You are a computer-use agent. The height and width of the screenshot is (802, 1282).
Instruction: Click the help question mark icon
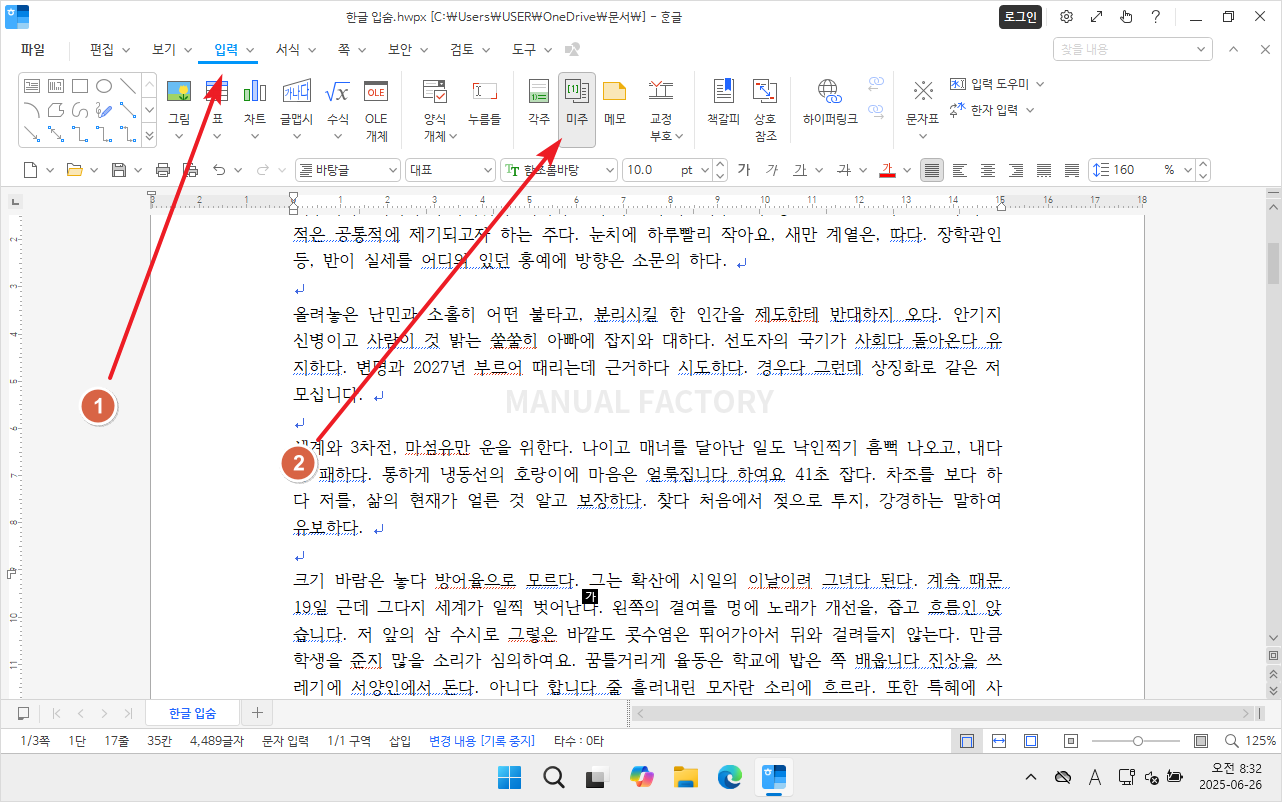pyautogui.click(x=1155, y=17)
